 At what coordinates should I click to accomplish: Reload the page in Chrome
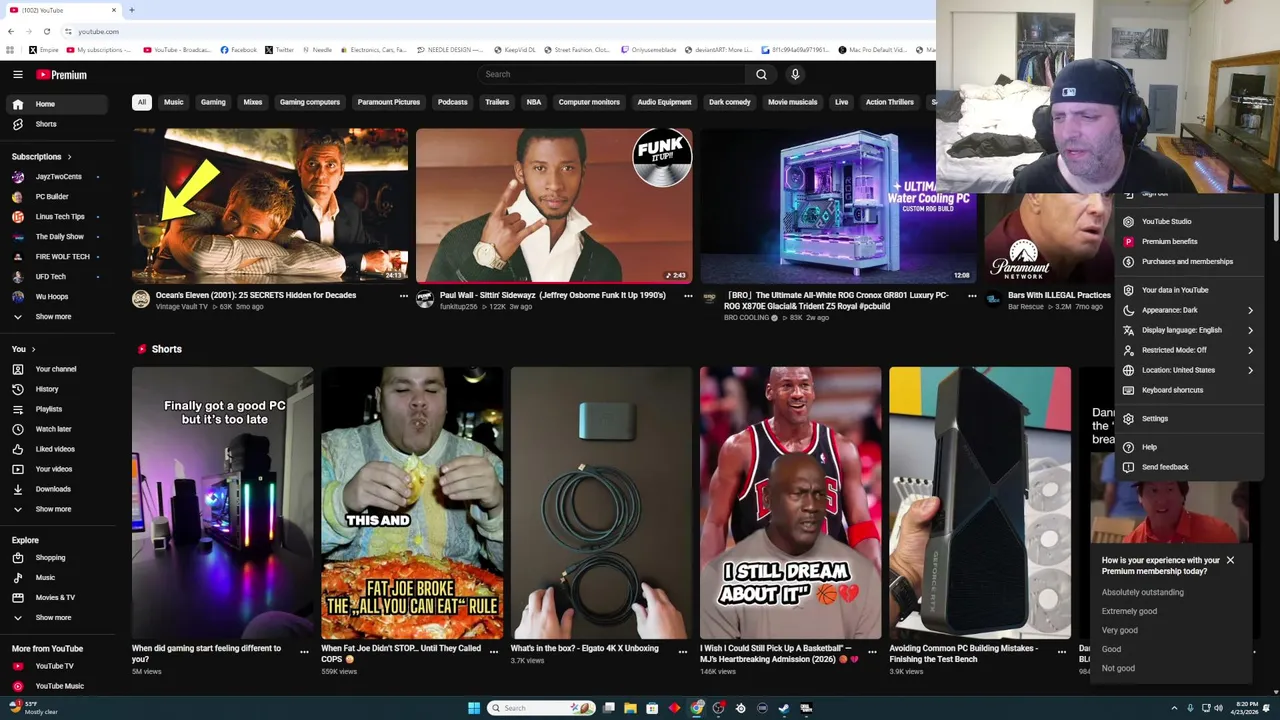[x=46, y=31]
